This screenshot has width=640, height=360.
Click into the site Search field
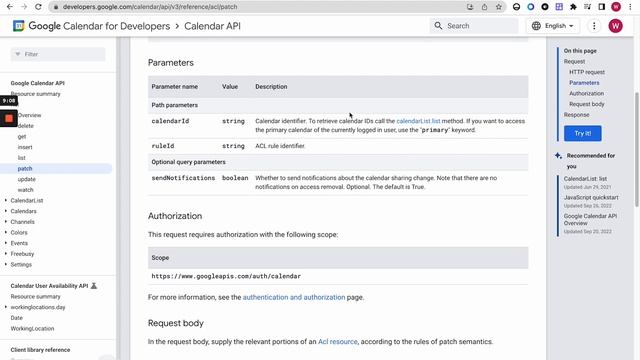pos(474,26)
